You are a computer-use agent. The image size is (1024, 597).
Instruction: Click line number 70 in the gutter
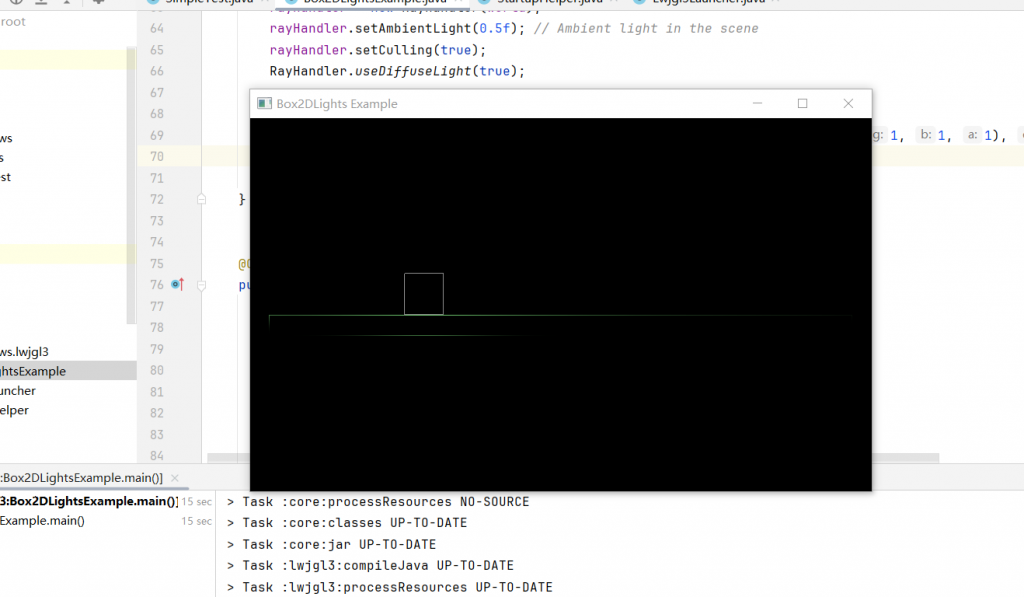156,157
